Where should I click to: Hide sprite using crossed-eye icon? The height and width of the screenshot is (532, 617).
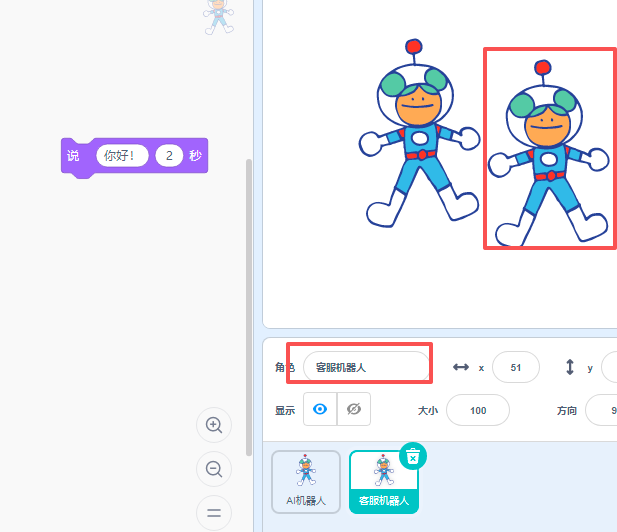pos(354,409)
